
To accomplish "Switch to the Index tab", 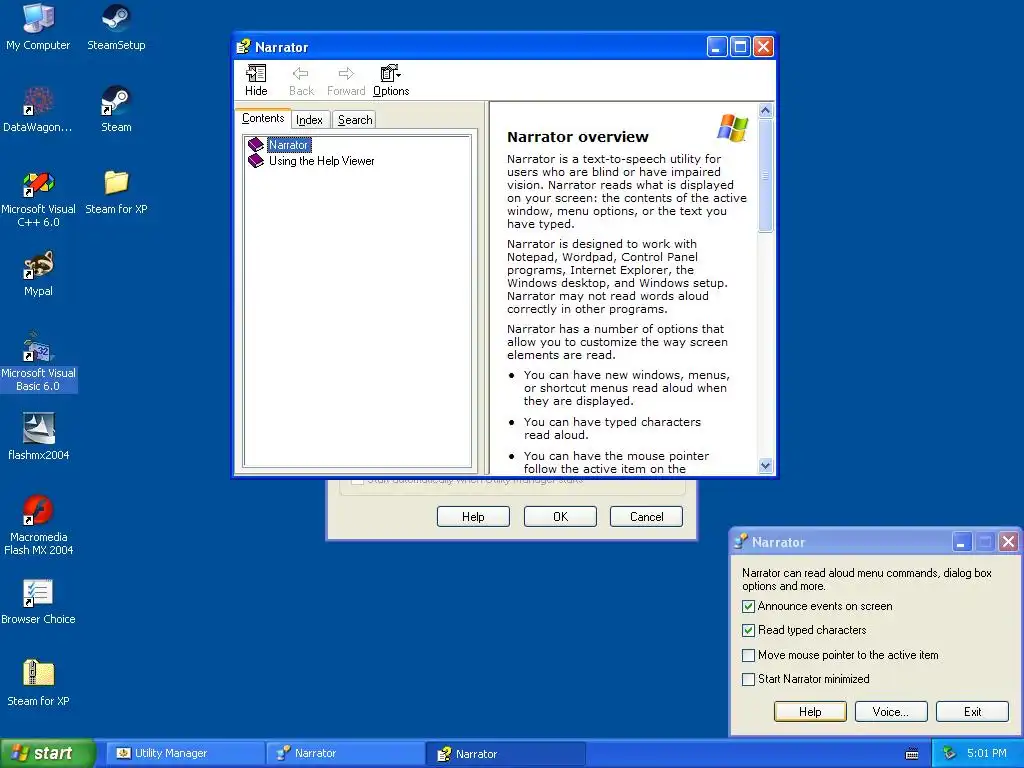I will (x=309, y=120).
